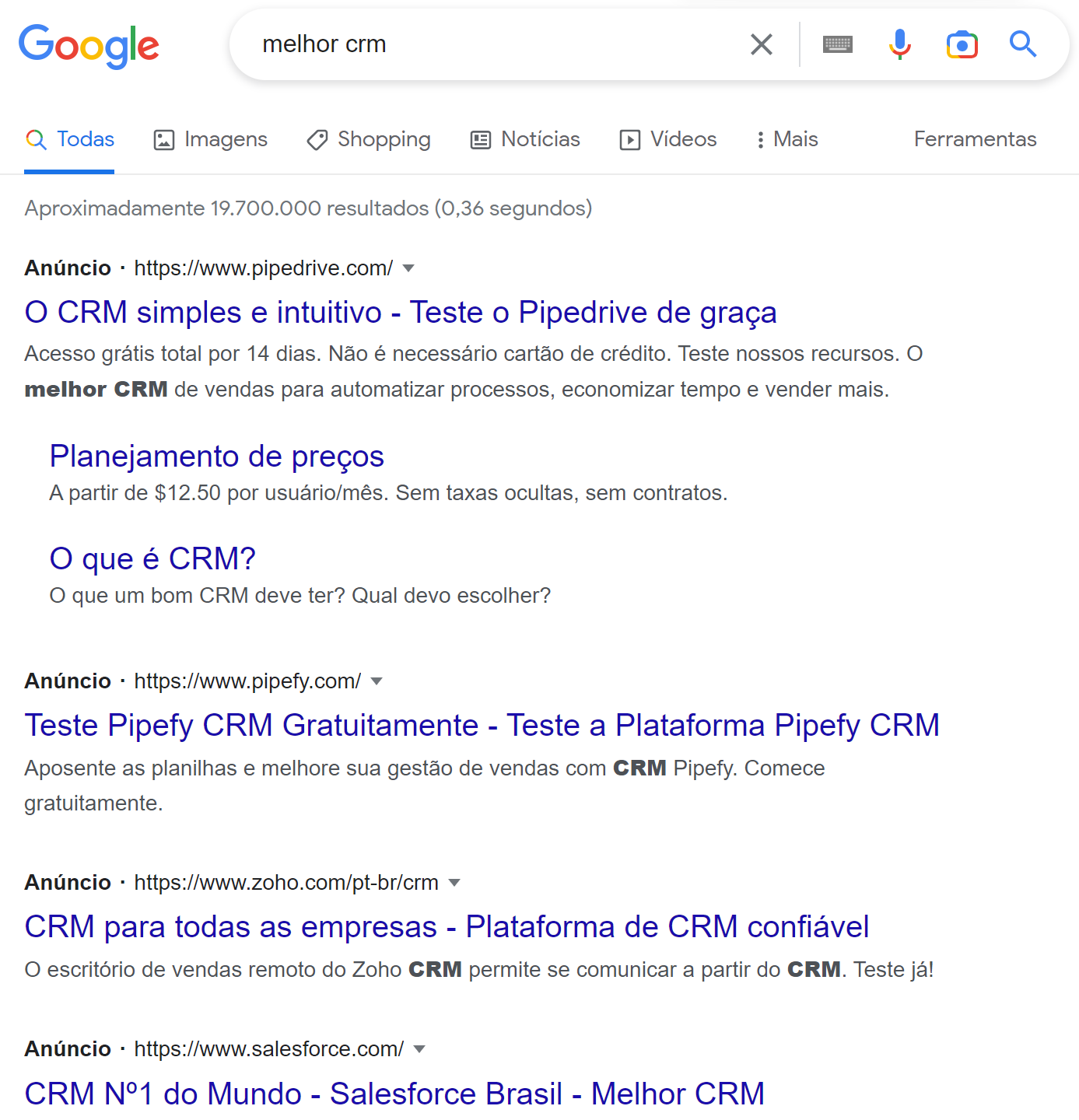The image size is (1079, 1120).
Task: Click the https://www.pipefy.com/ URL text
Action: point(247,681)
